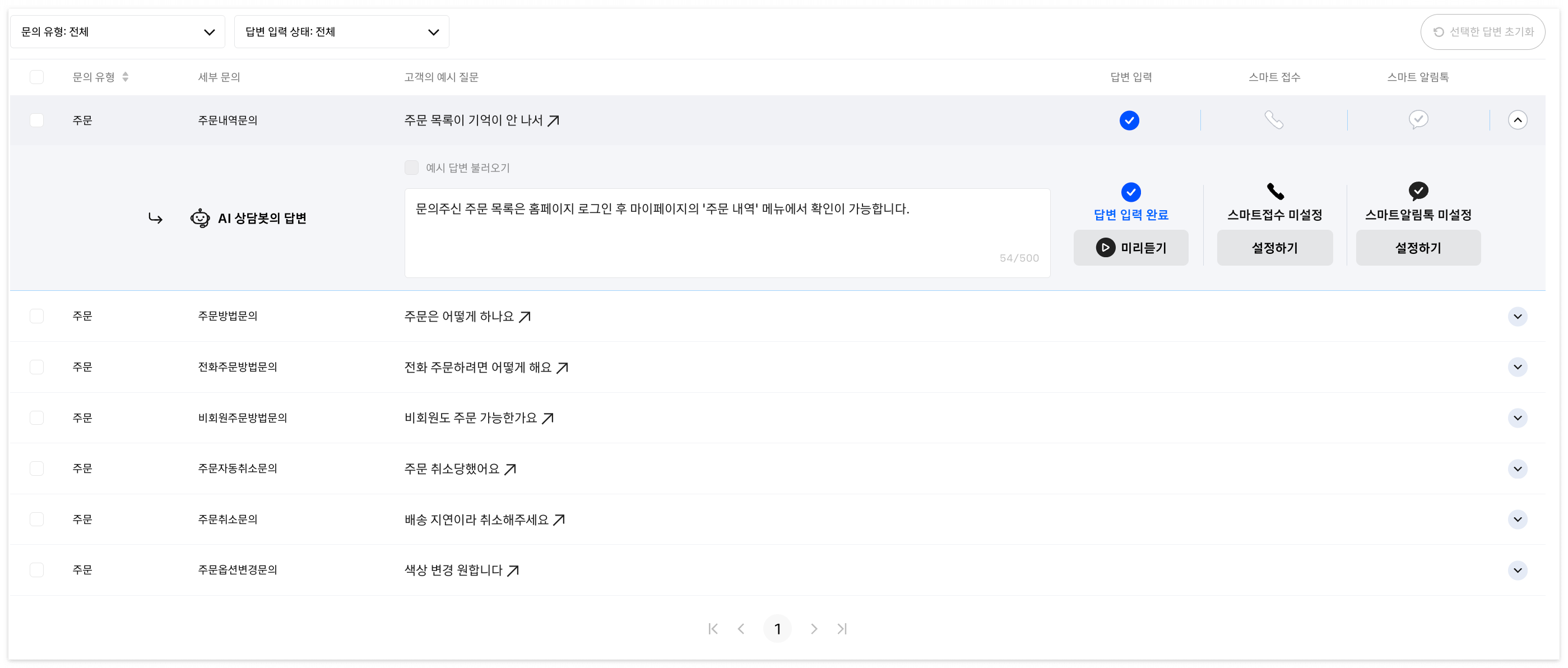Open the 답변 입력 상태: 전체 dropdown
Image resolution: width=1568 pixels, height=668 pixels.
(x=341, y=33)
